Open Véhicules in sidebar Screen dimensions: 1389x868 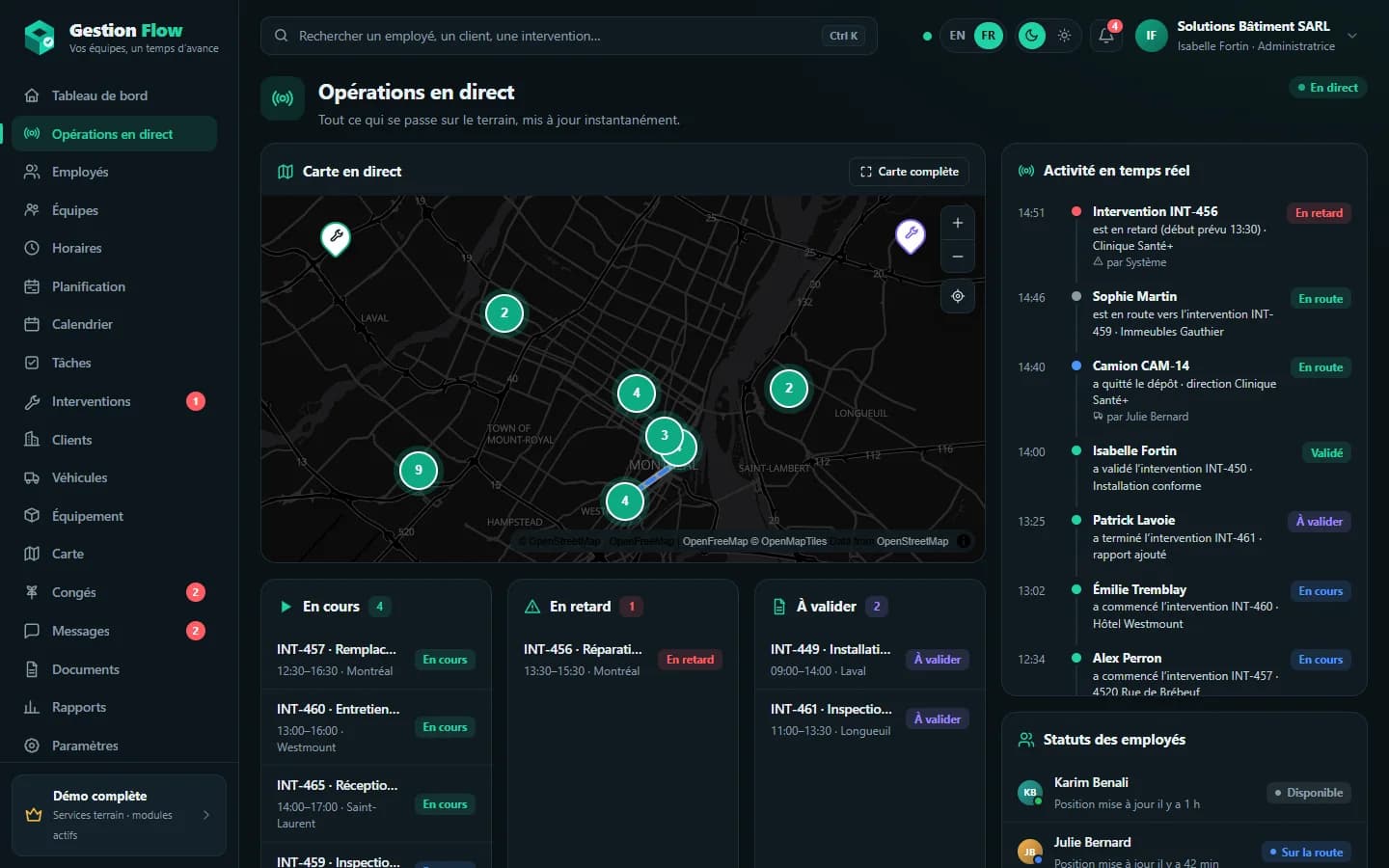pos(114,477)
